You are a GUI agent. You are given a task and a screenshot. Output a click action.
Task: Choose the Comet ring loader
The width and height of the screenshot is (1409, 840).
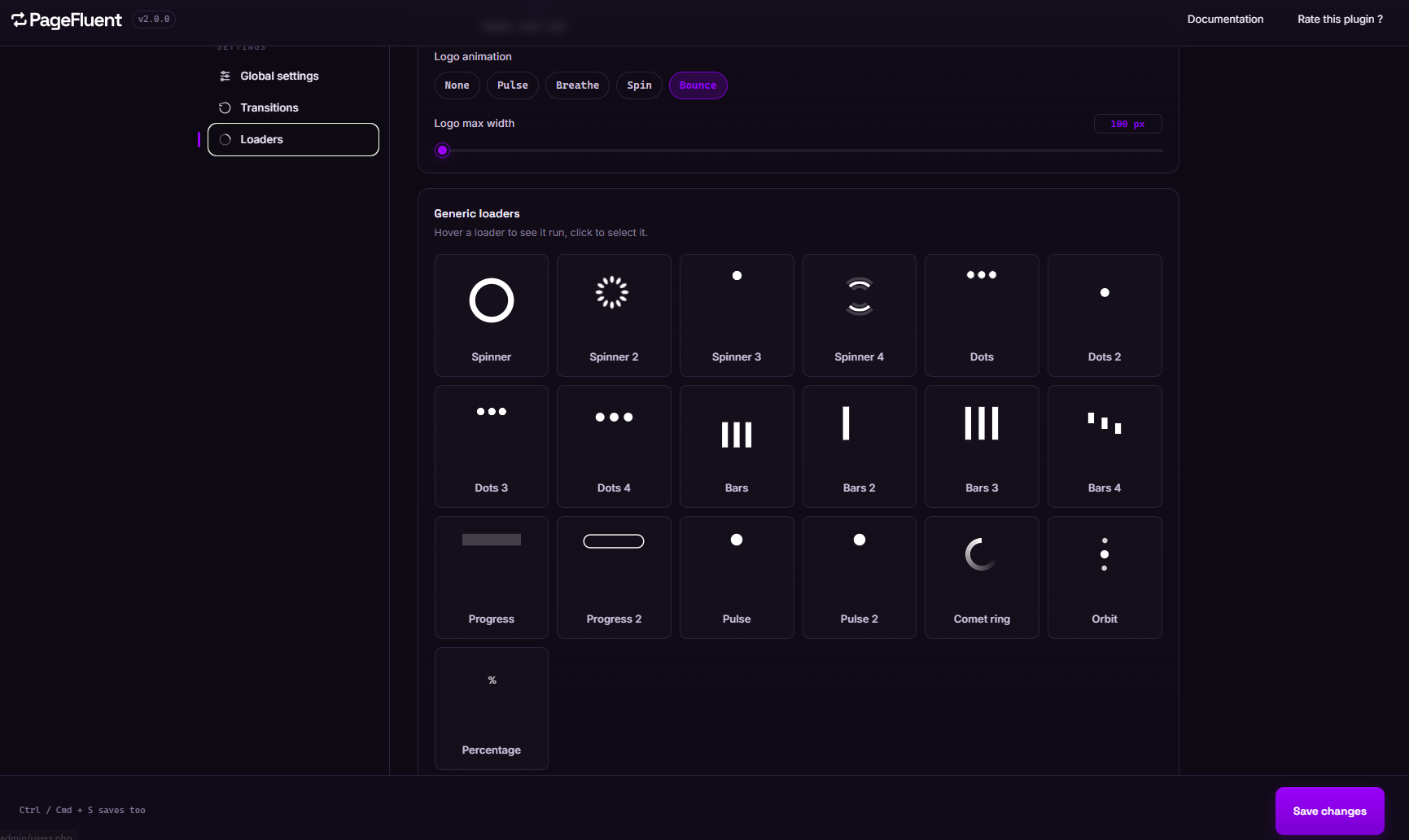click(x=982, y=577)
